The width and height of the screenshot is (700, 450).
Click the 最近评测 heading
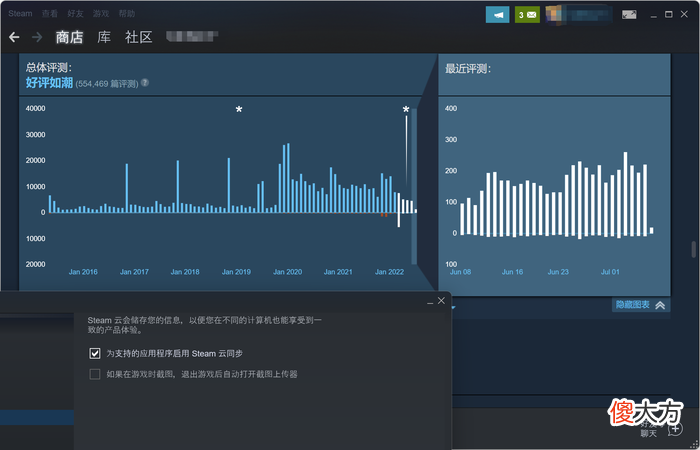pyautogui.click(x=468, y=69)
